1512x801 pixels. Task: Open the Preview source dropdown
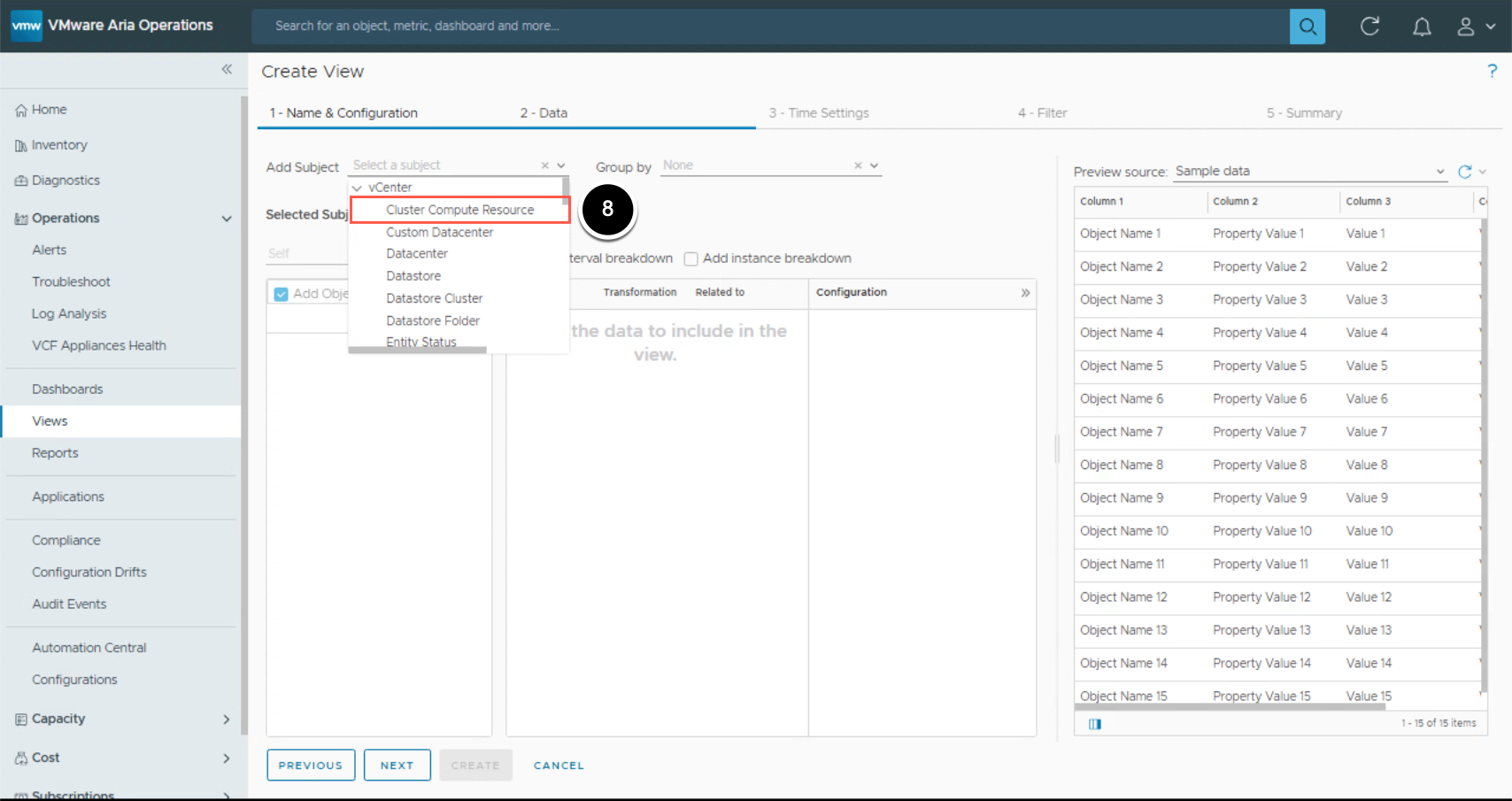(x=1440, y=172)
